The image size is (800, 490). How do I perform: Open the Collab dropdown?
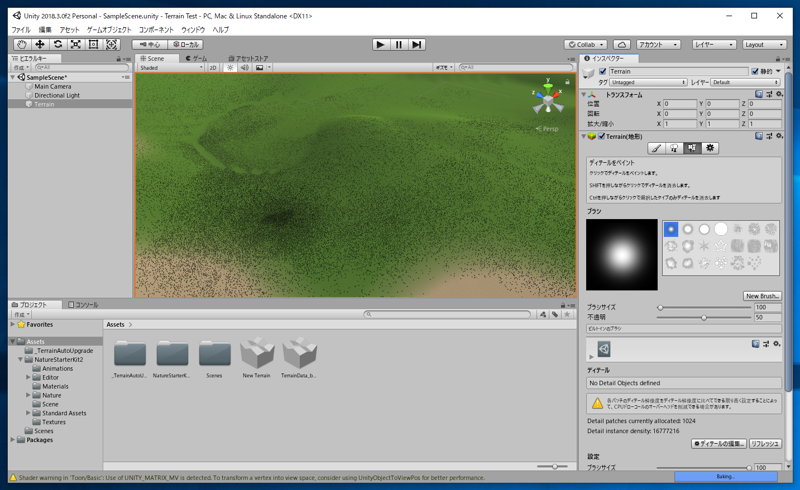click(x=586, y=44)
